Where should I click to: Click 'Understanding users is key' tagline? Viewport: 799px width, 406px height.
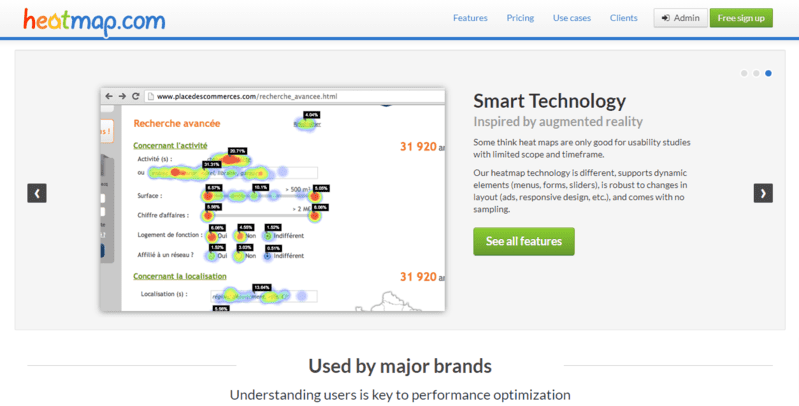tap(400, 395)
